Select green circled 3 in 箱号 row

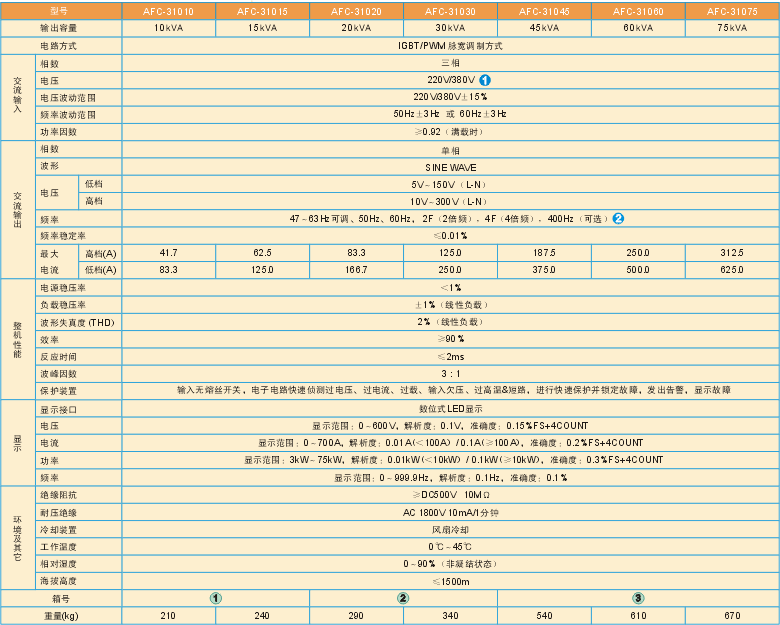point(638,598)
